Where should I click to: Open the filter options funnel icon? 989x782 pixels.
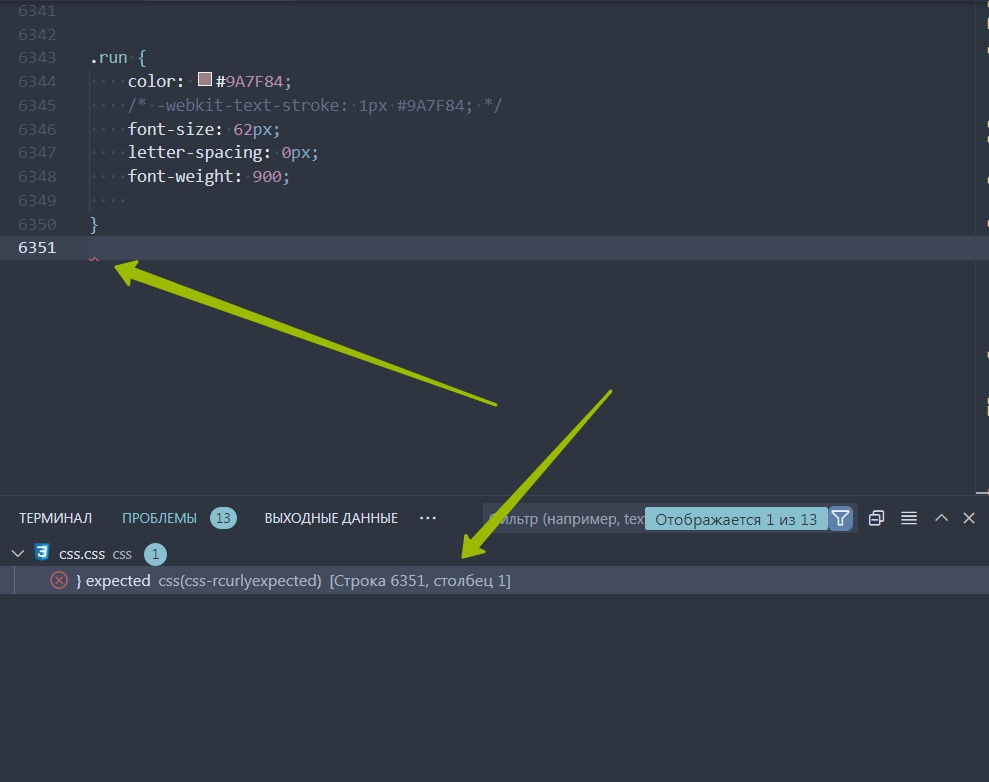tap(840, 518)
